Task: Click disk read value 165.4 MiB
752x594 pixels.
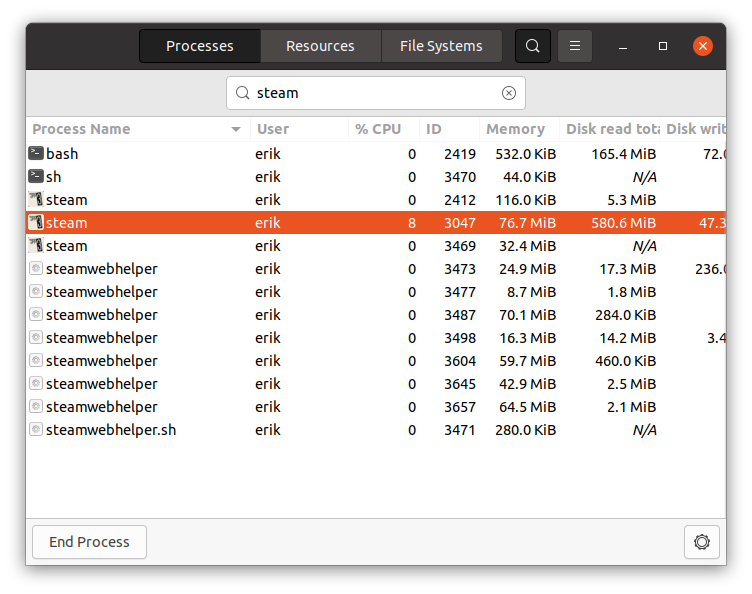Action: pos(623,154)
